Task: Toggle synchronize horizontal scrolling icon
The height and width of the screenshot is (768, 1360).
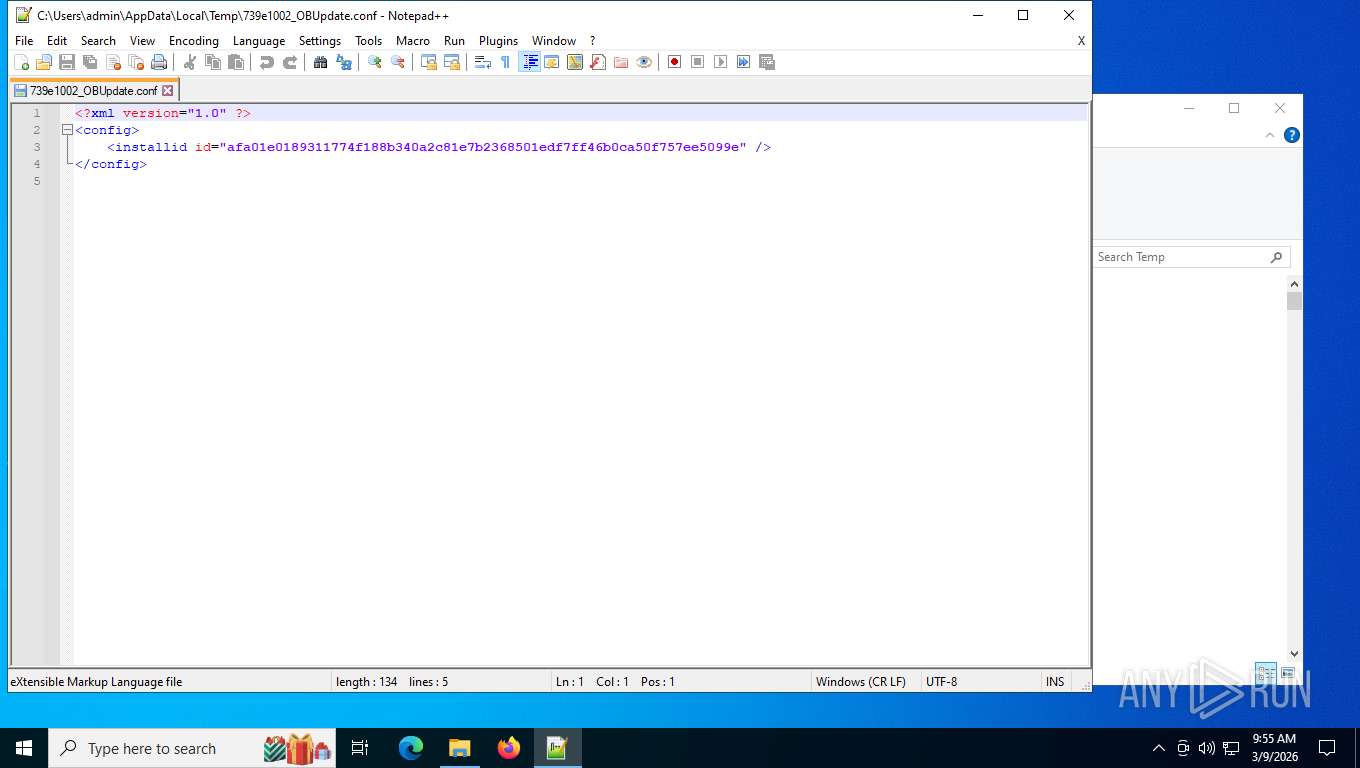Action: tap(452, 62)
